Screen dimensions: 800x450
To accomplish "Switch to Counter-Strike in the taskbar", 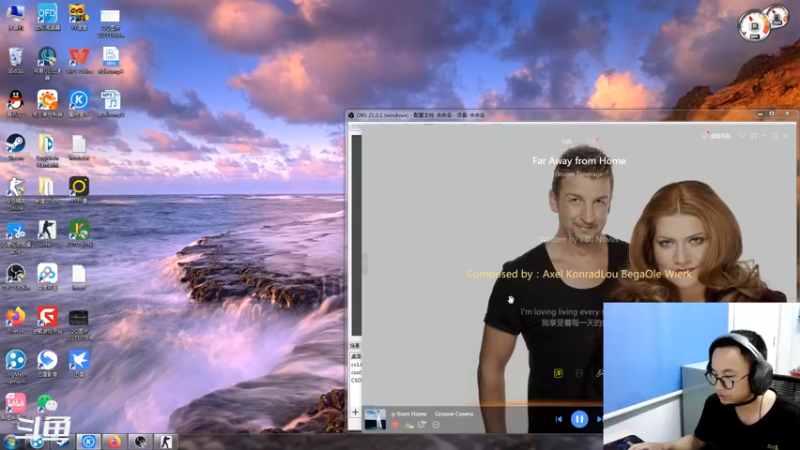I will click(166, 442).
